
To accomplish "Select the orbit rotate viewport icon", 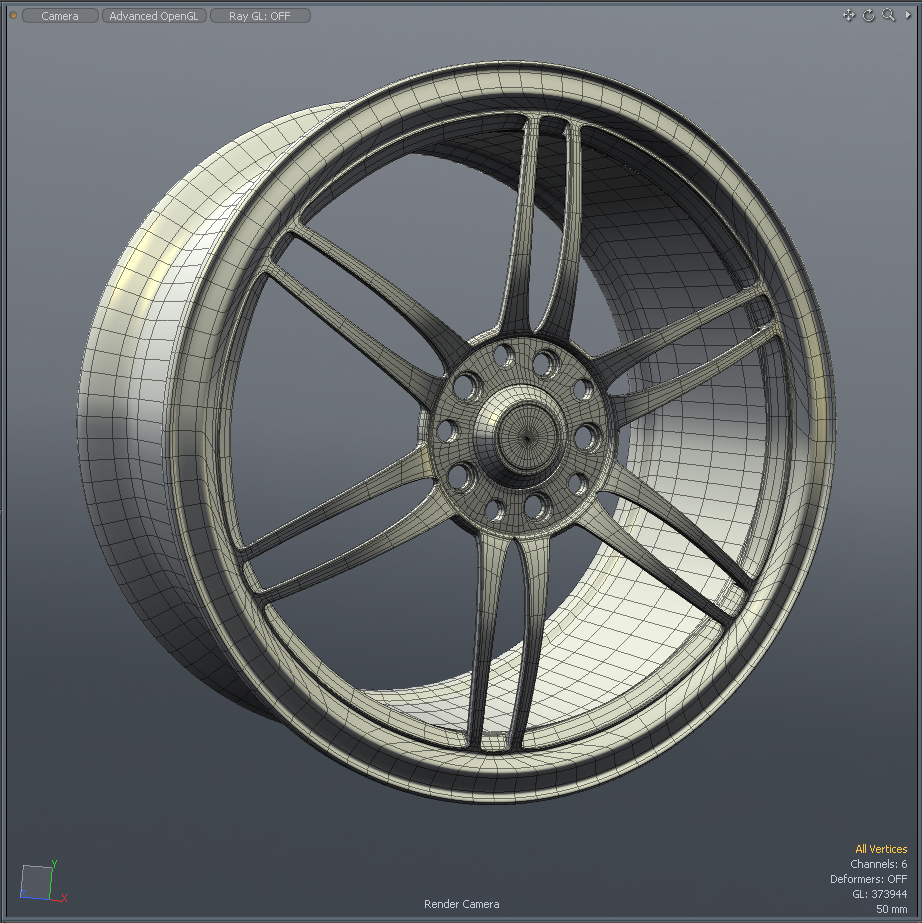I will pos(868,16).
